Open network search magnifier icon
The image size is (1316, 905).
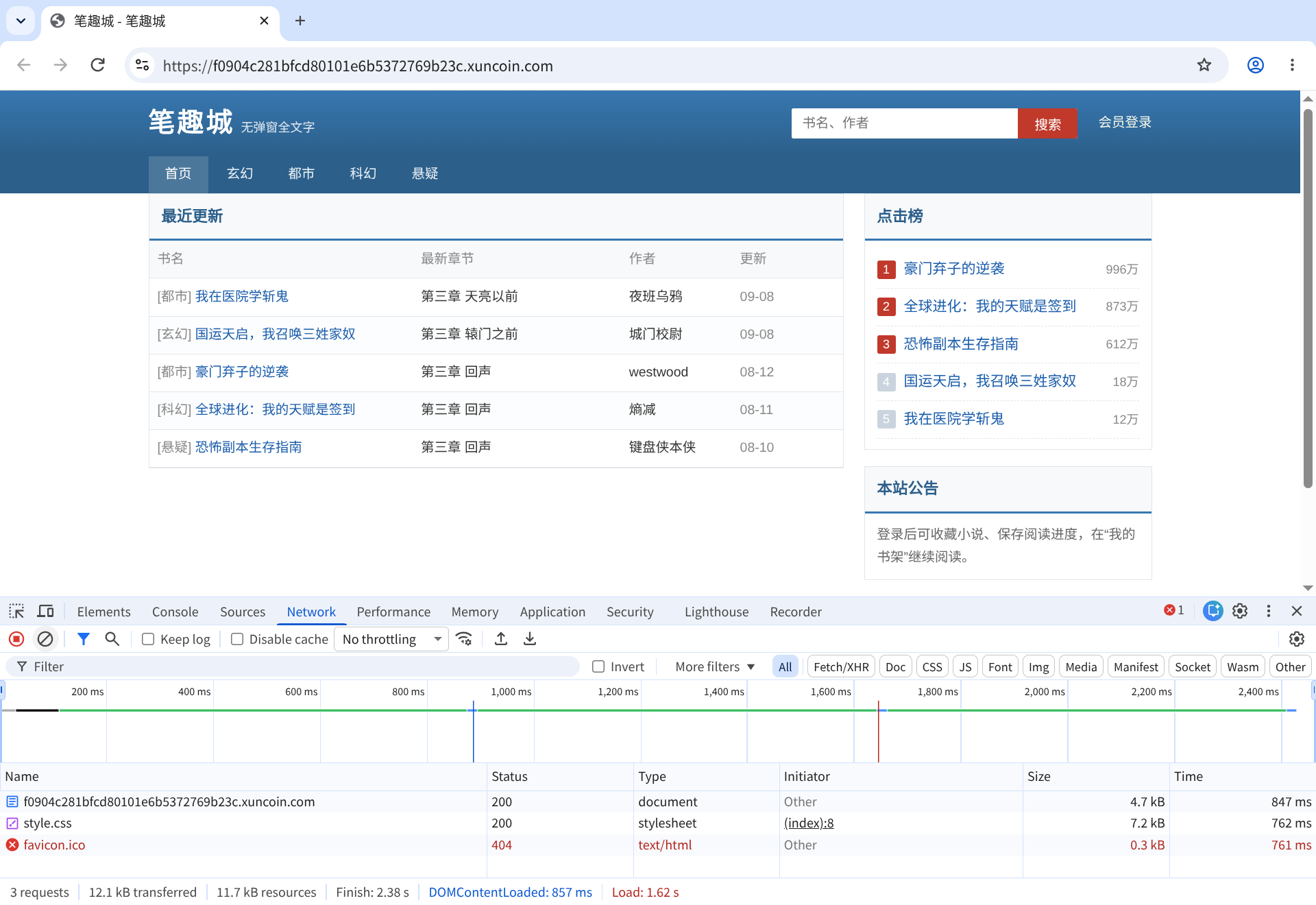tap(112, 639)
